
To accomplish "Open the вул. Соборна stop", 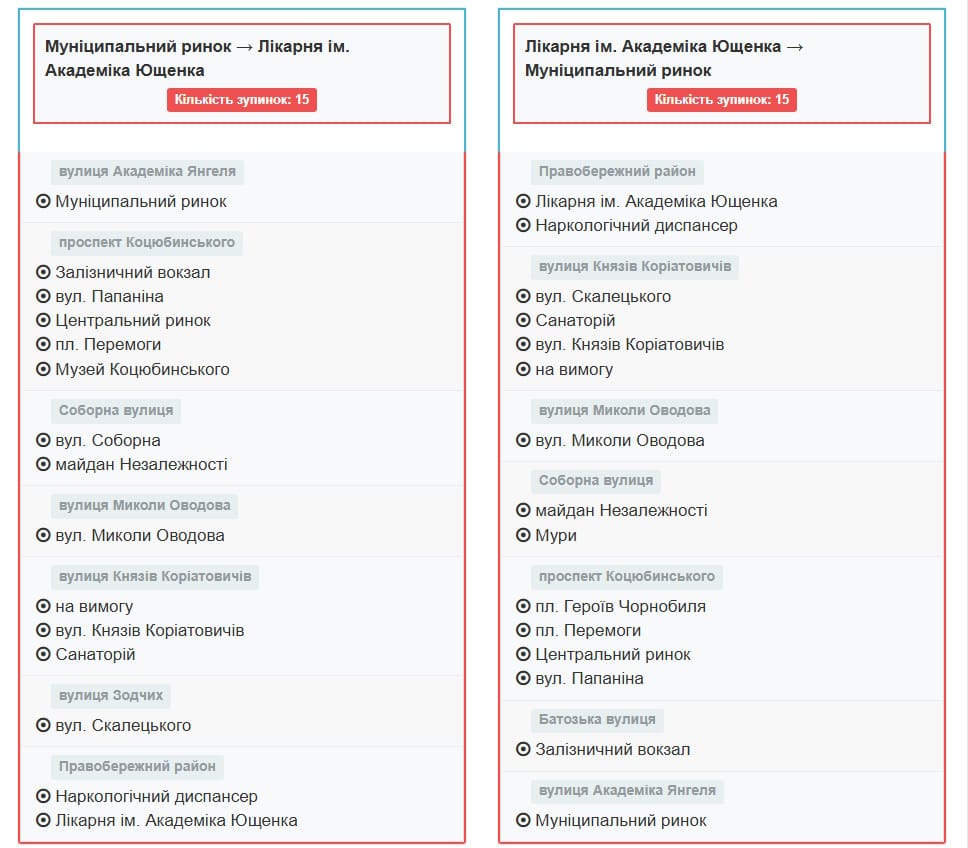I will point(108,440).
